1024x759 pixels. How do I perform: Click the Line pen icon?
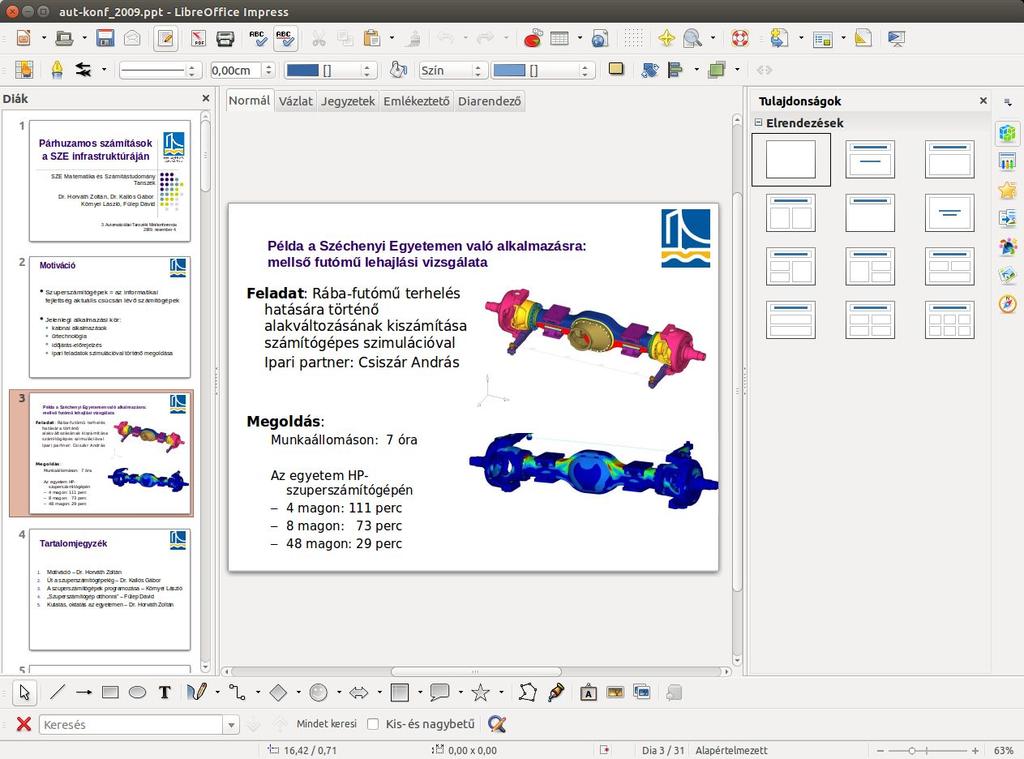[x=57, y=69]
